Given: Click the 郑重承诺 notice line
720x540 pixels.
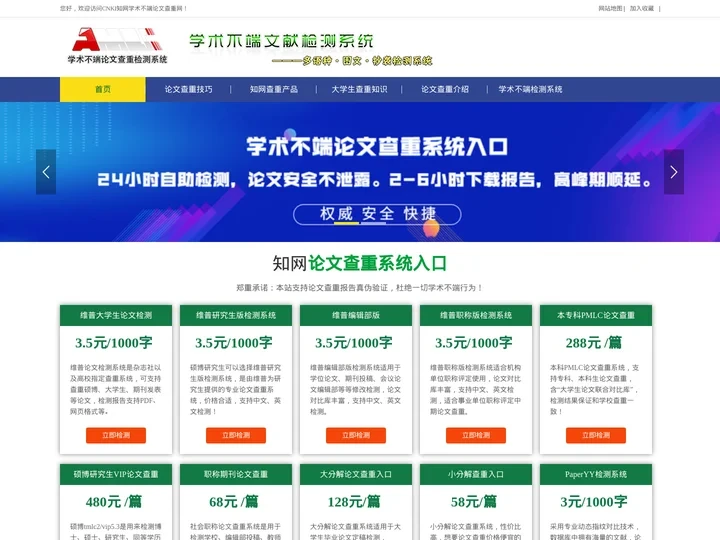Looking at the screenshot, I should pyautogui.click(x=360, y=288).
